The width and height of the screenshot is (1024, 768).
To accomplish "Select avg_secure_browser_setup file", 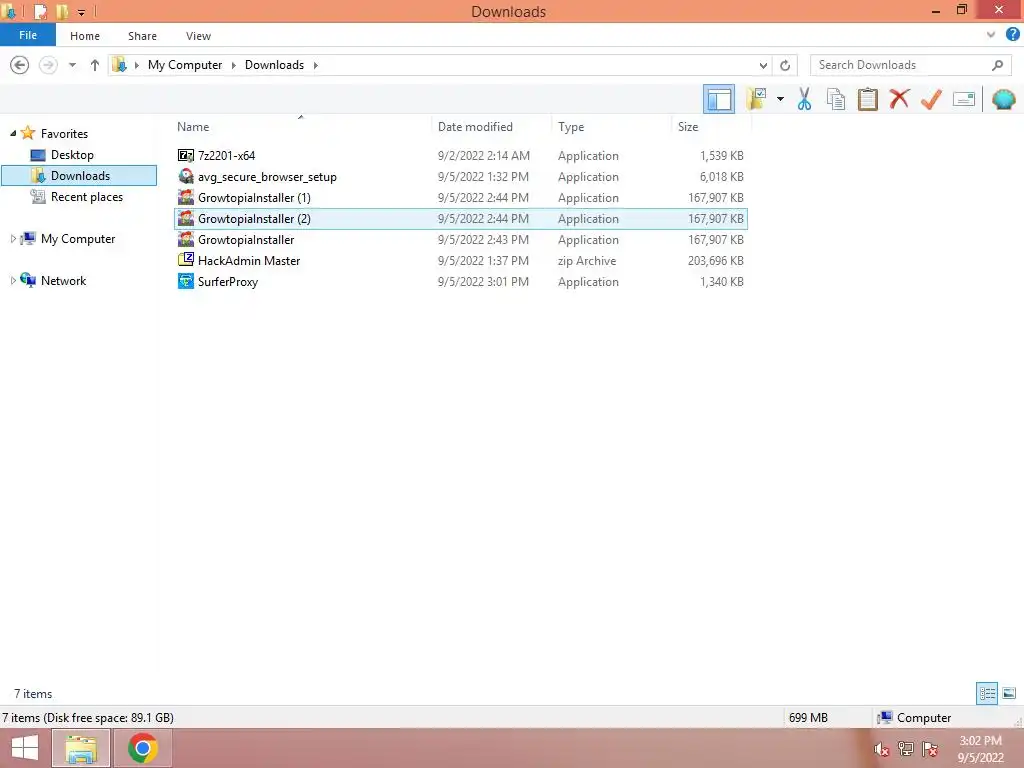I will tap(461, 176).
